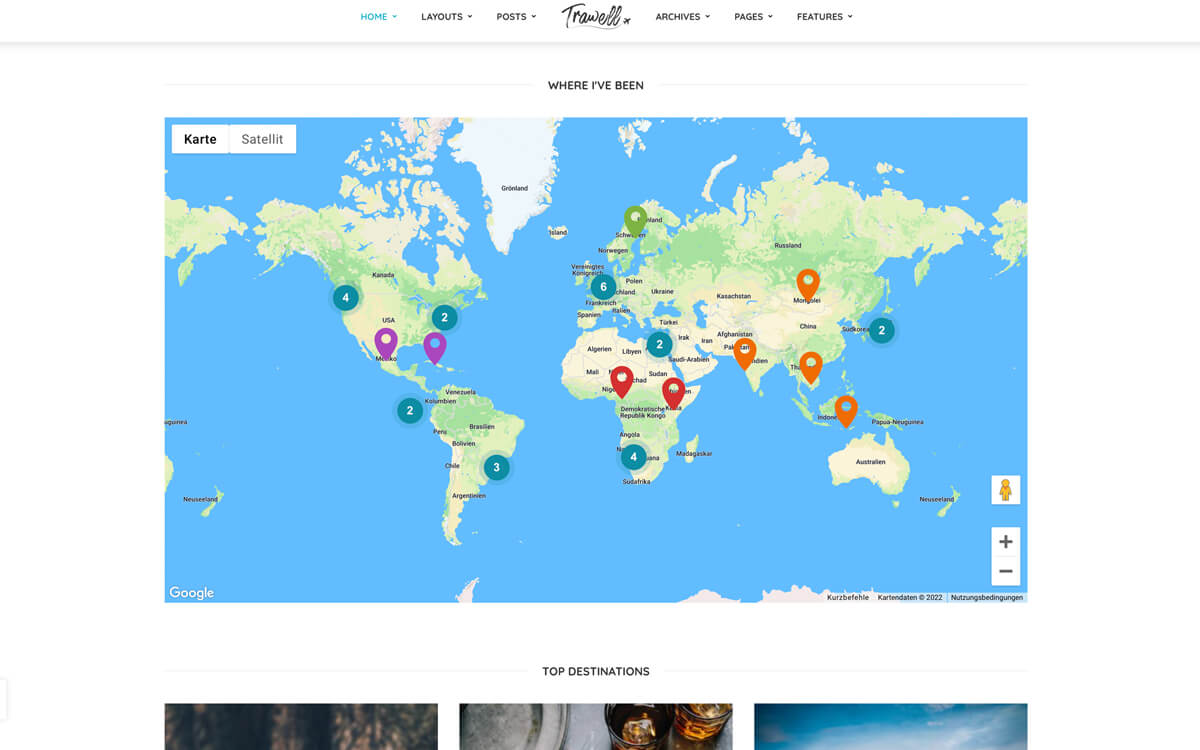Click the Google logo on the map
The width and height of the screenshot is (1200, 750).
tap(191, 593)
